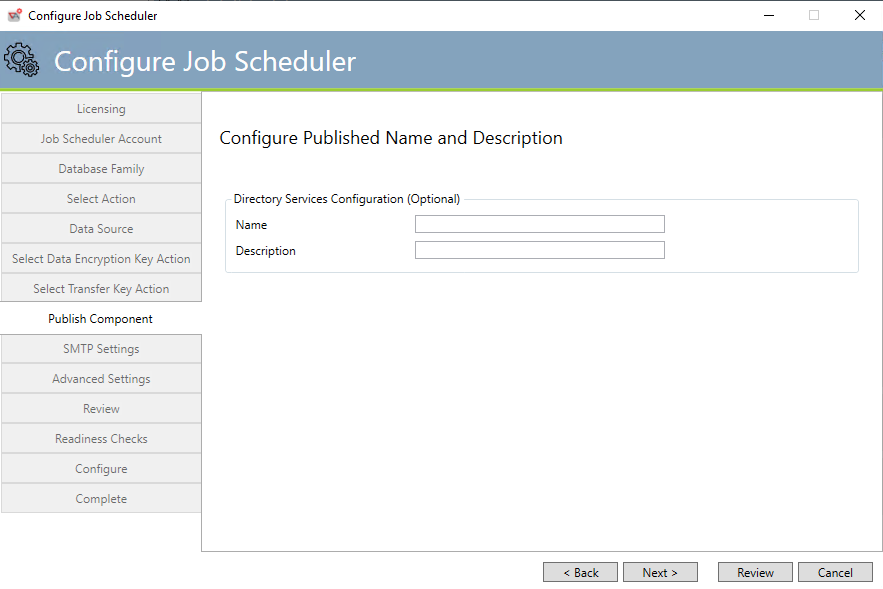This screenshot has height=589, width=883.
Task: Navigate to the Readiness Checks step
Action: click(101, 438)
